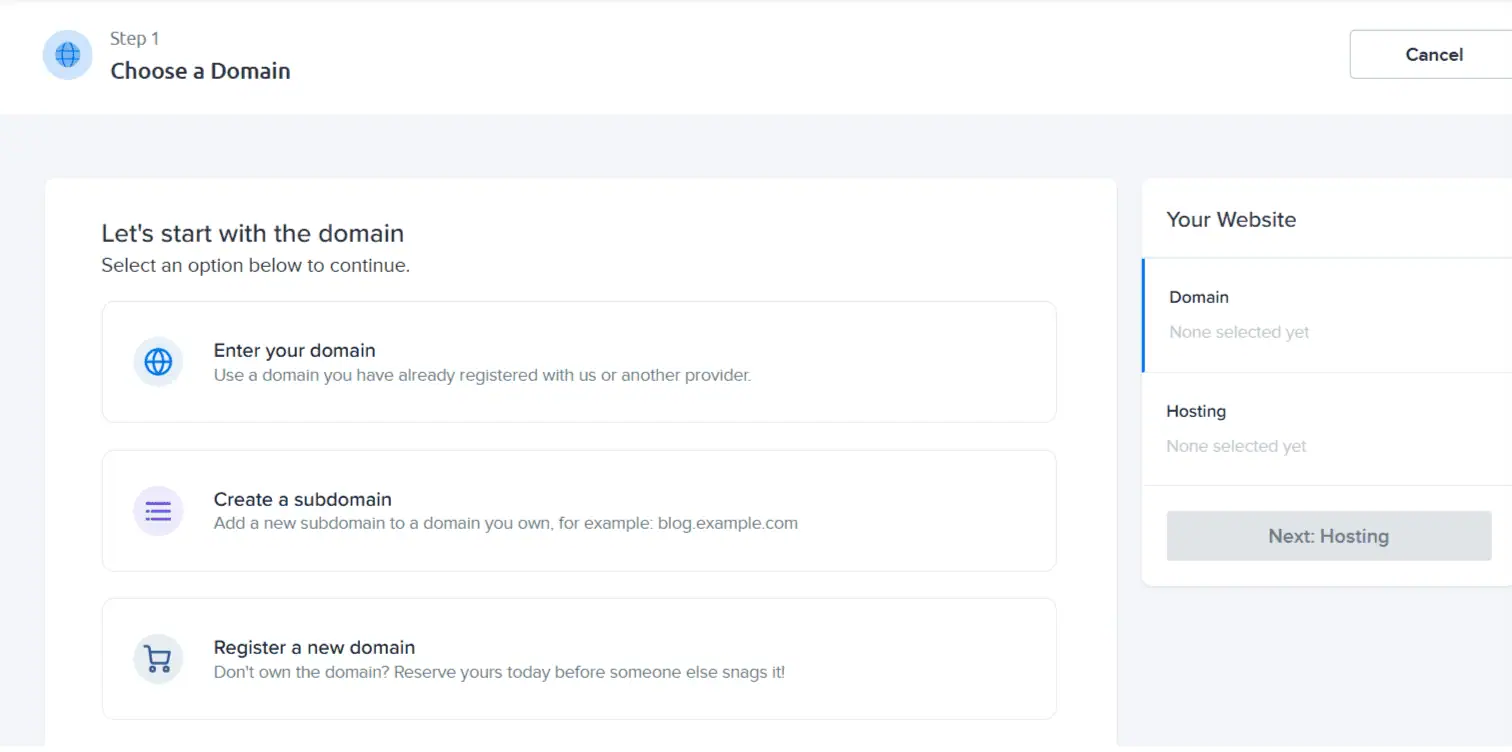The height and width of the screenshot is (752, 1512).
Task: Click the Let's start with the domain heading
Action: pos(253,234)
